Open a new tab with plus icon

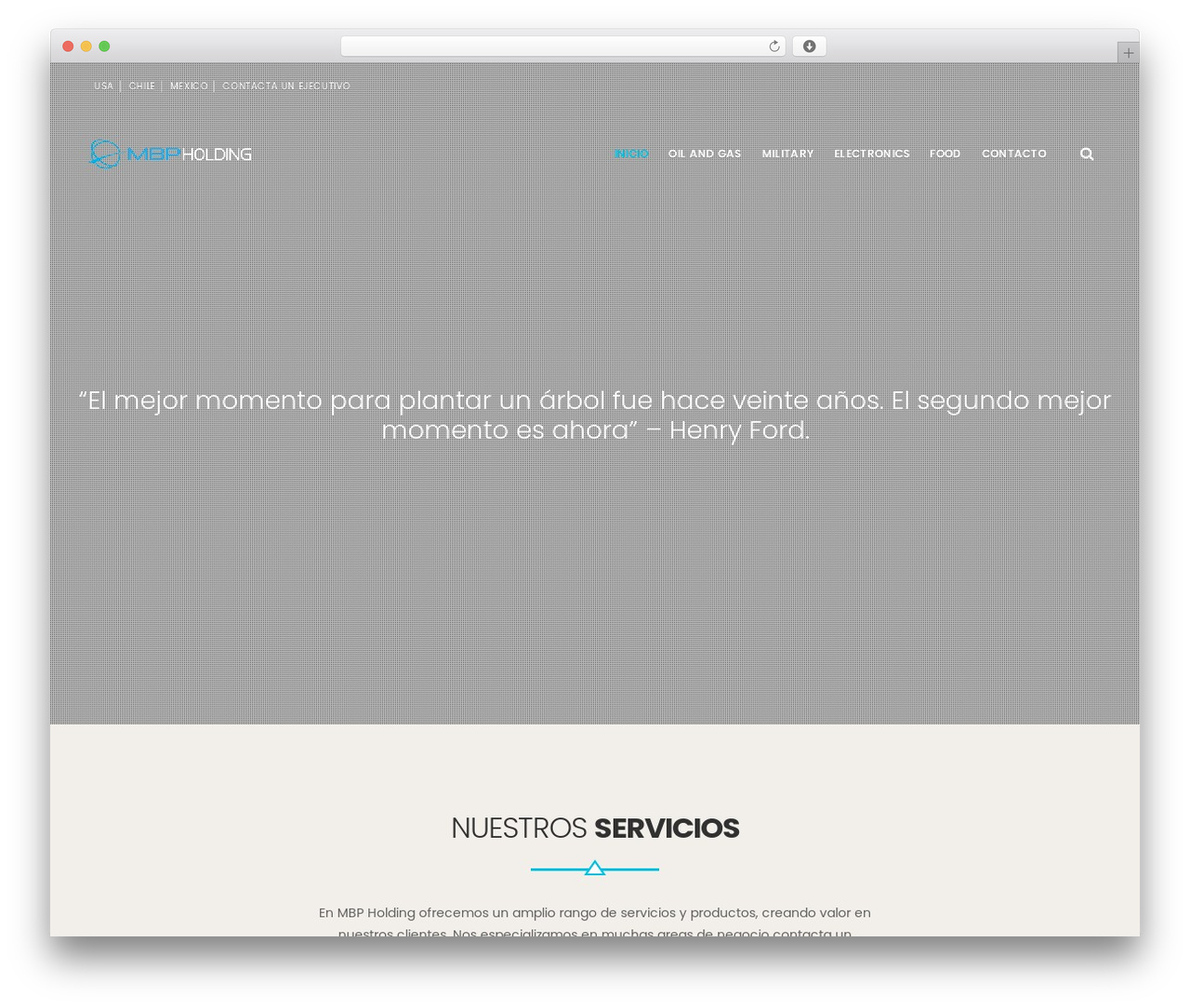click(1128, 53)
